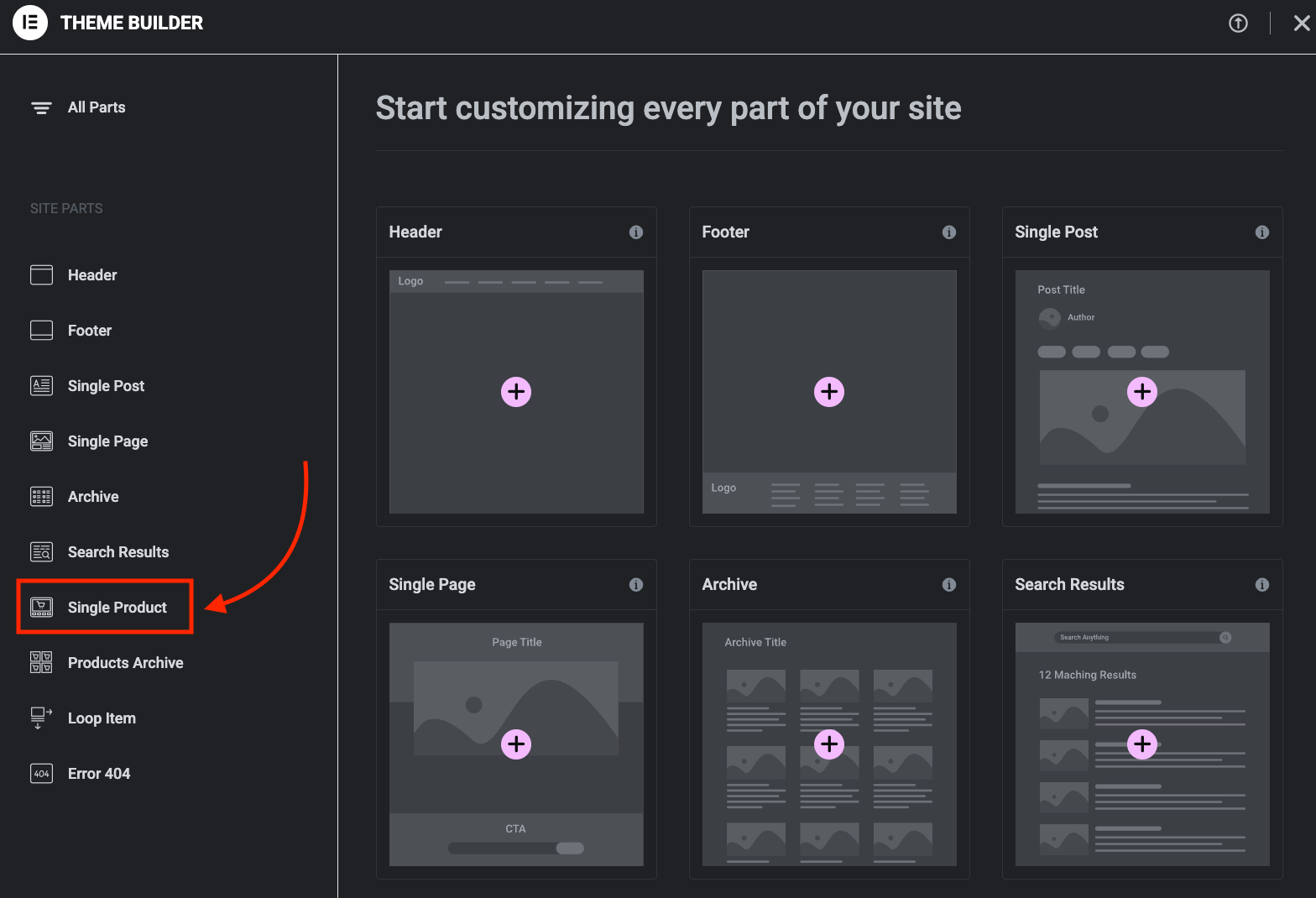Click the Page Title text in Single Page preview

517,642
